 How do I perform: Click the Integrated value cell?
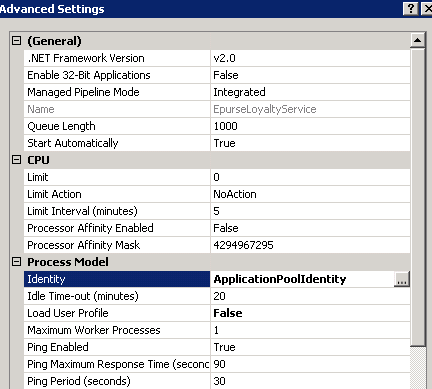pyautogui.click(x=310, y=92)
